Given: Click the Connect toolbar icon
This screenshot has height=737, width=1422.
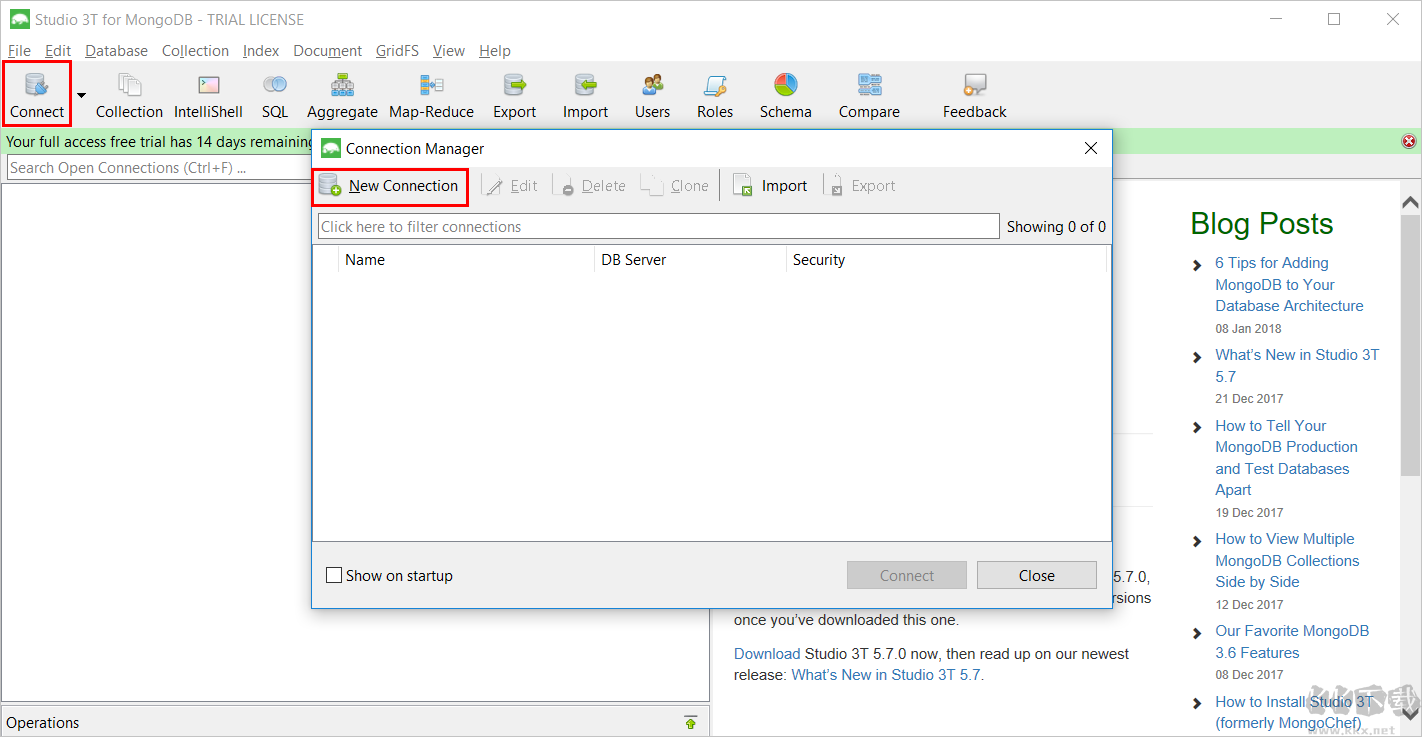Looking at the screenshot, I should (37, 95).
